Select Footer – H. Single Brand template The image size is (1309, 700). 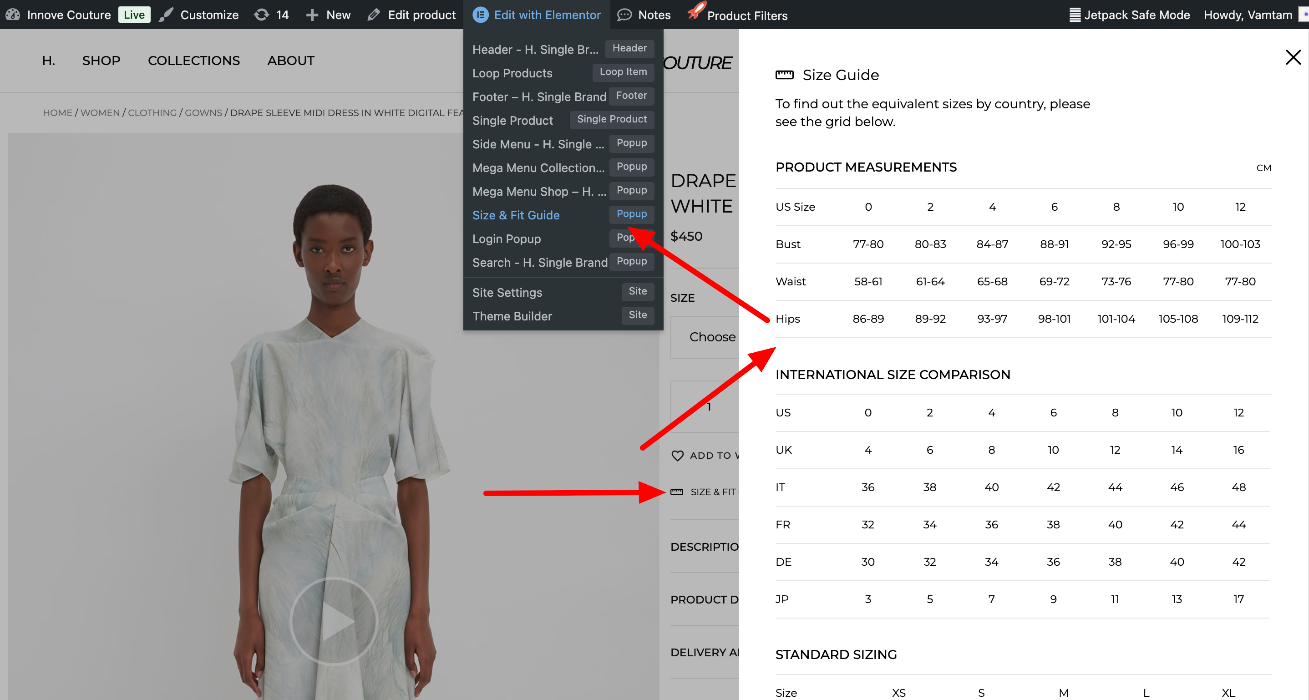[x=562, y=97]
